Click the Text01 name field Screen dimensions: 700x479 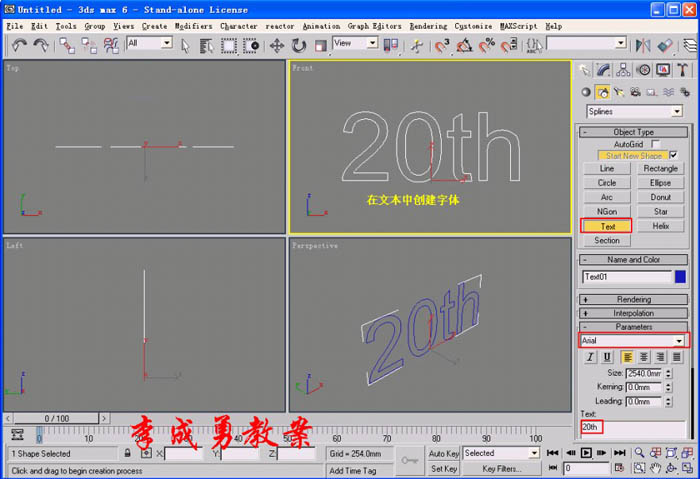pyautogui.click(x=627, y=277)
